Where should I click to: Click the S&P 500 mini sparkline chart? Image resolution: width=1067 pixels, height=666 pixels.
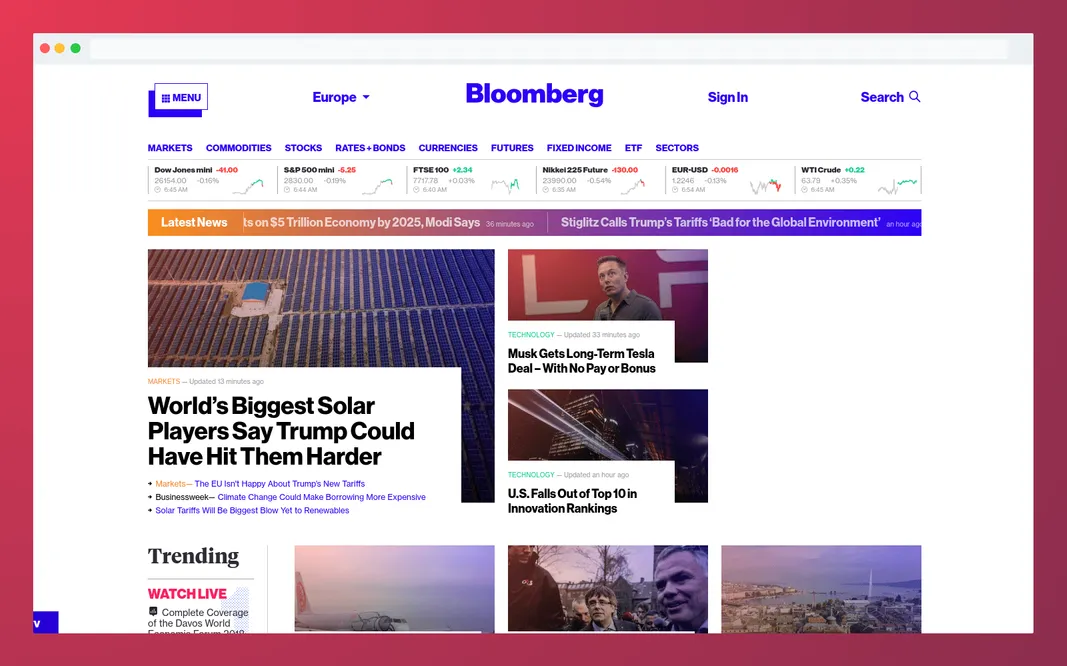[378, 186]
